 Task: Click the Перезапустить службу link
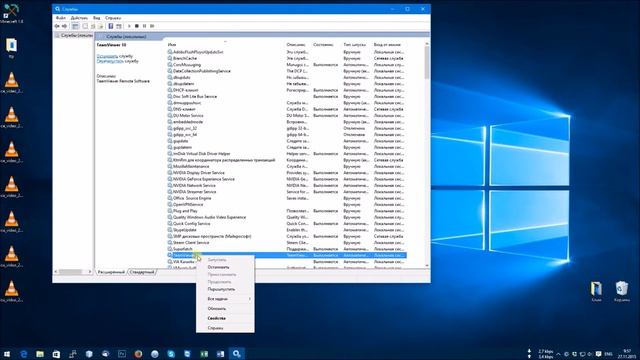coord(110,61)
